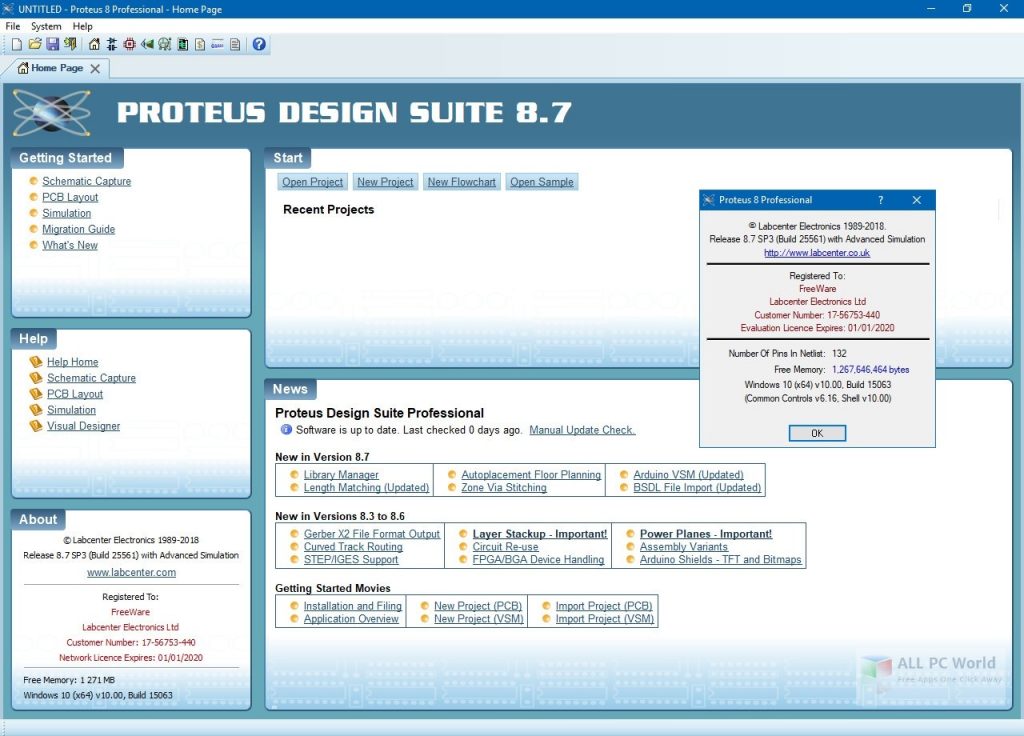
Task: Open Bill of Materials toolbar icon
Action: pos(200,44)
